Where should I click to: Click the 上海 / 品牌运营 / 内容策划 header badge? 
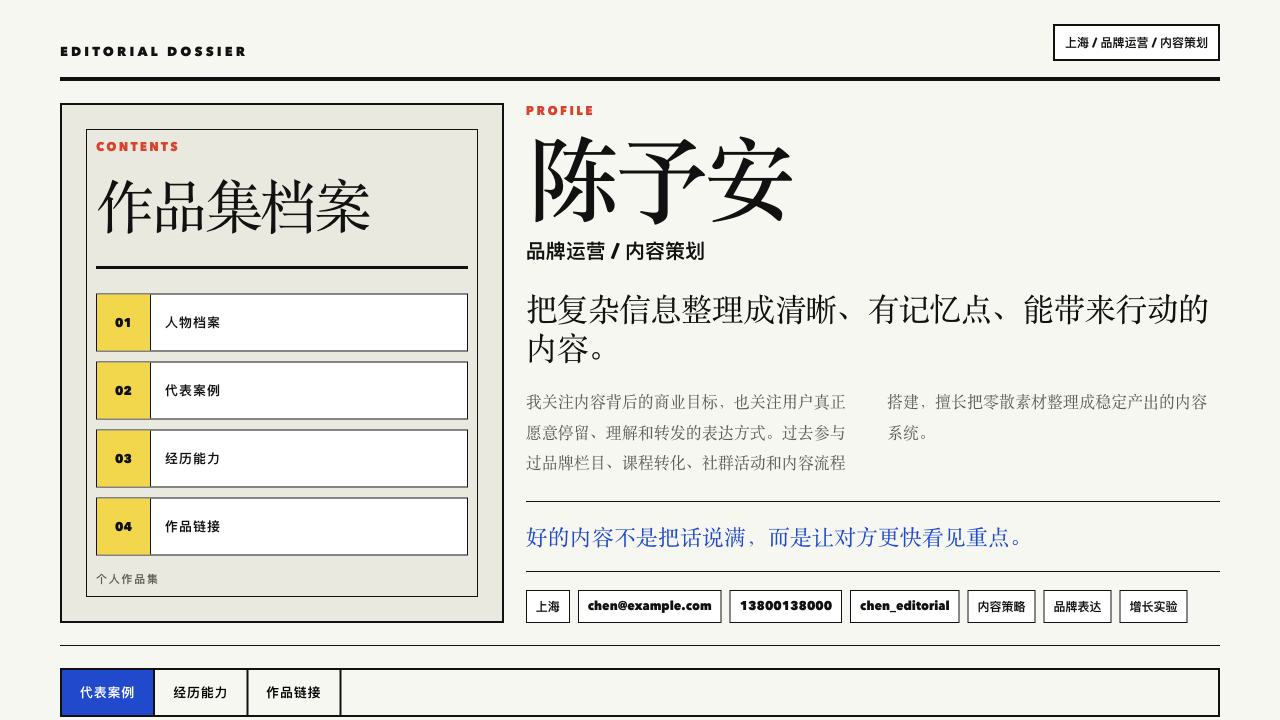point(1136,43)
